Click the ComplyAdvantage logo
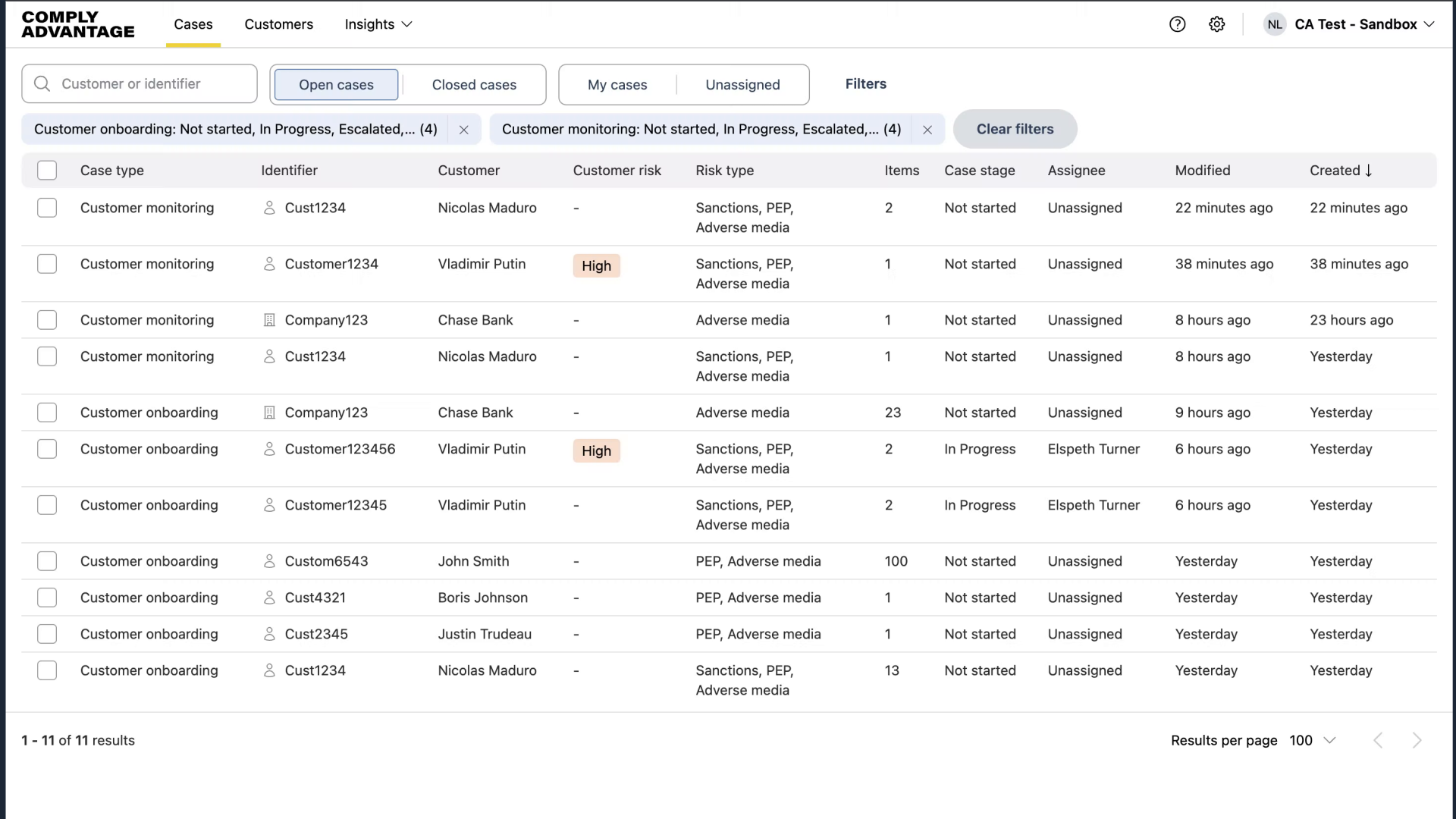This screenshot has height=819, width=1456. pos(78,24)
